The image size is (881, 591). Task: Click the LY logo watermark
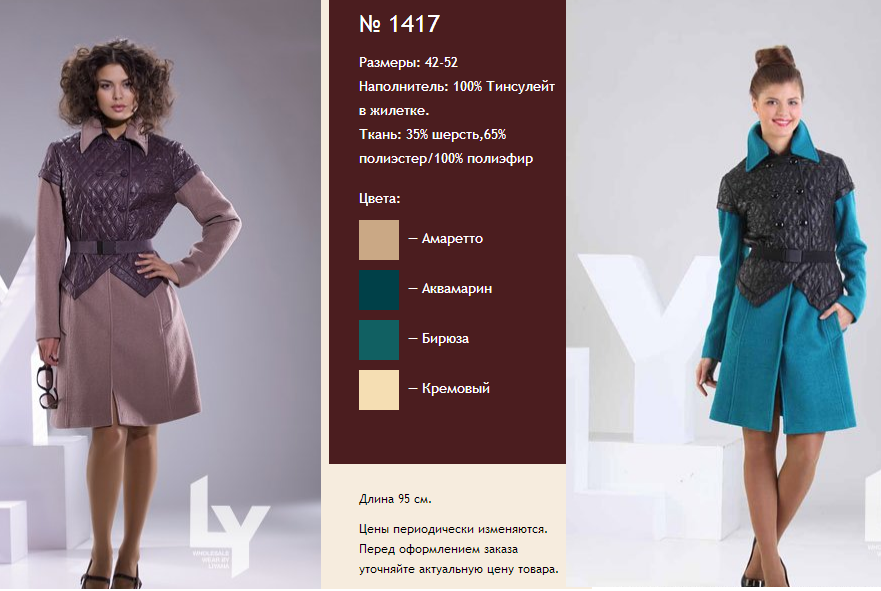point(228,526)
